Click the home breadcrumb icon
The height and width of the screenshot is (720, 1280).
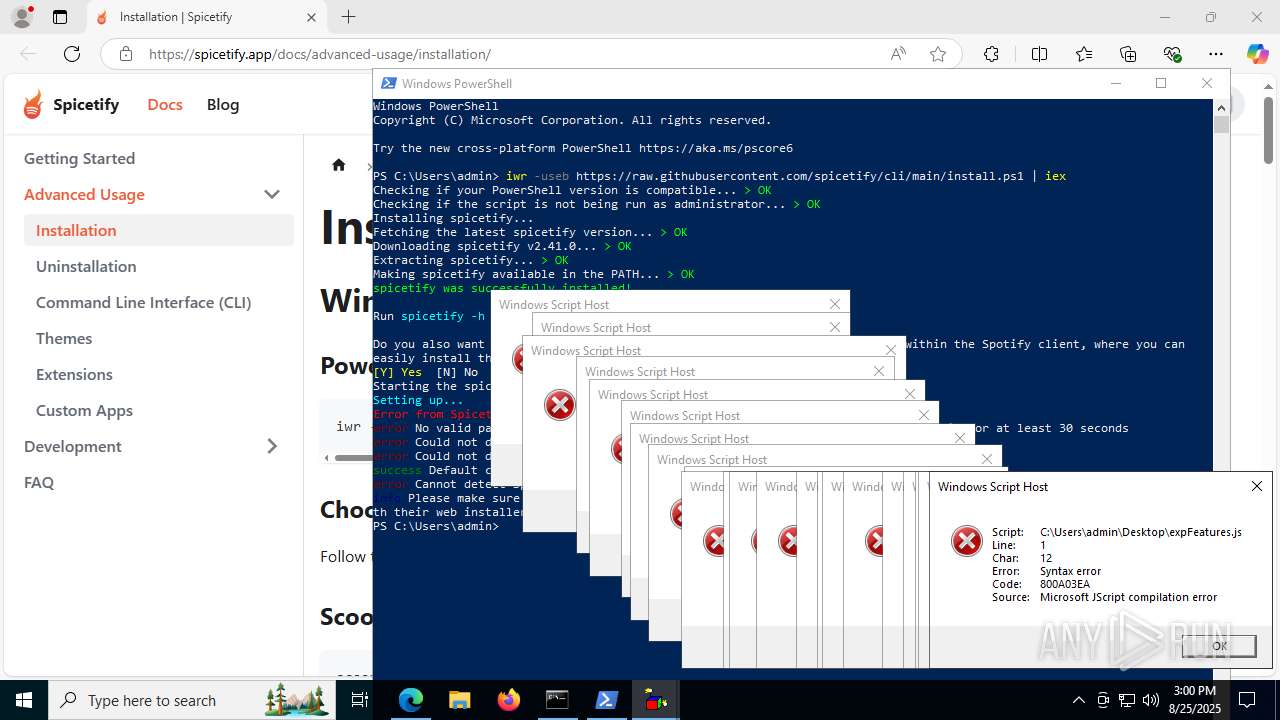click(x=339, y=165)
